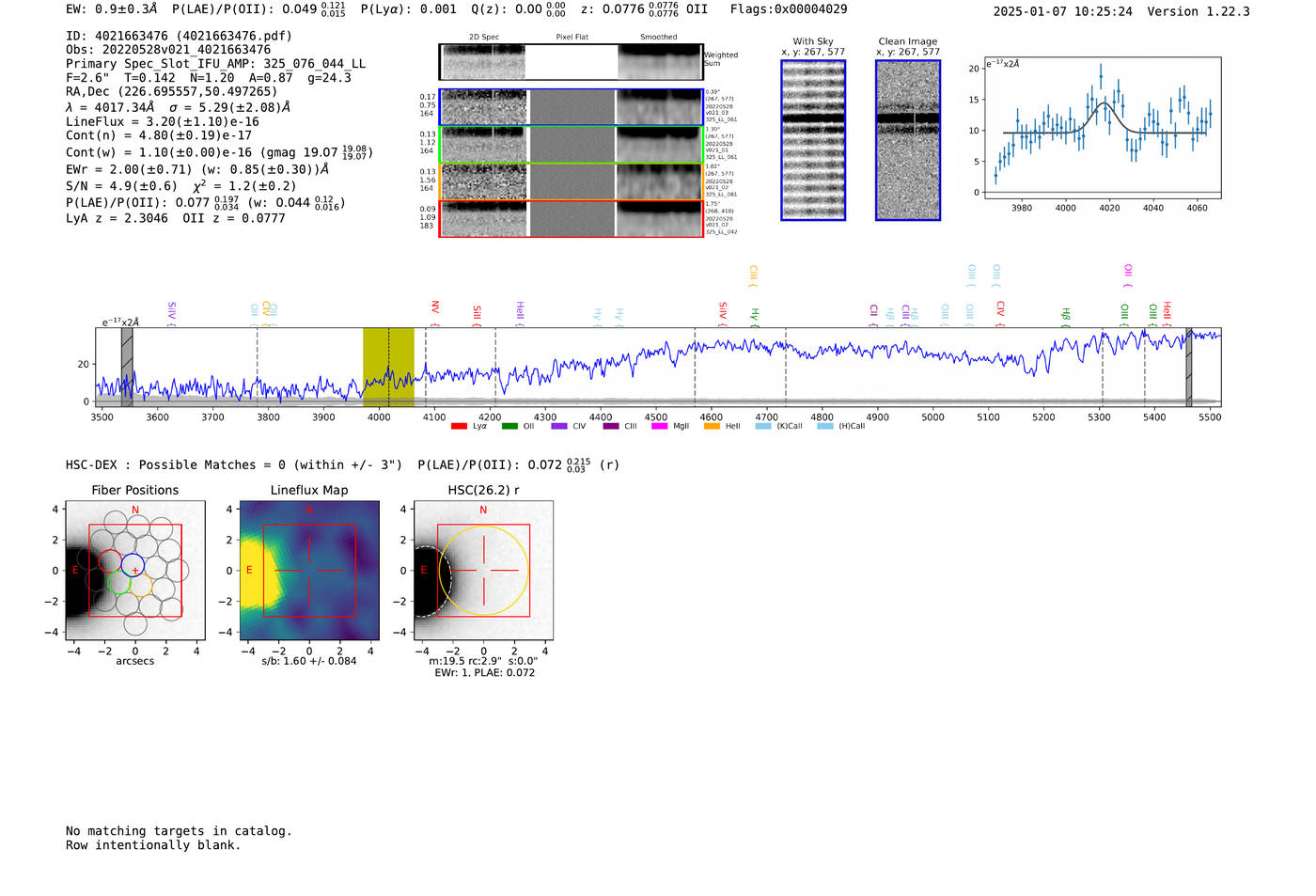Click the MgII magenta legend swatch
Image resolution: width=1316 pixels, height=896 pixels.
659,427
